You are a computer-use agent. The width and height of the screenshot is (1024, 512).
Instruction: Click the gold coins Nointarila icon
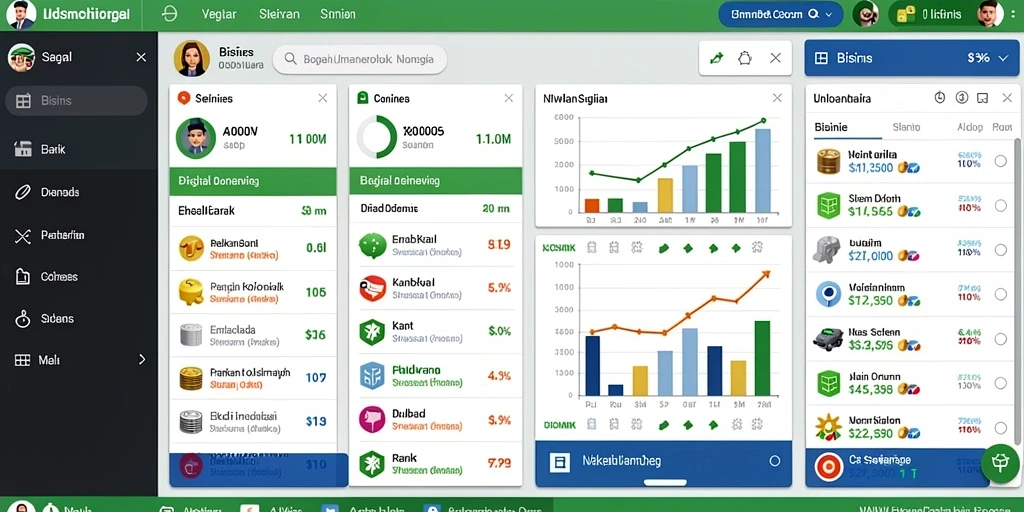tap(828, 161)
